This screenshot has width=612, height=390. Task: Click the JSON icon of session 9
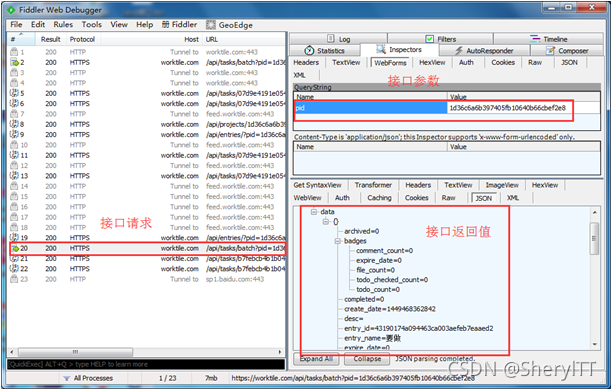(x=14, y=134)
